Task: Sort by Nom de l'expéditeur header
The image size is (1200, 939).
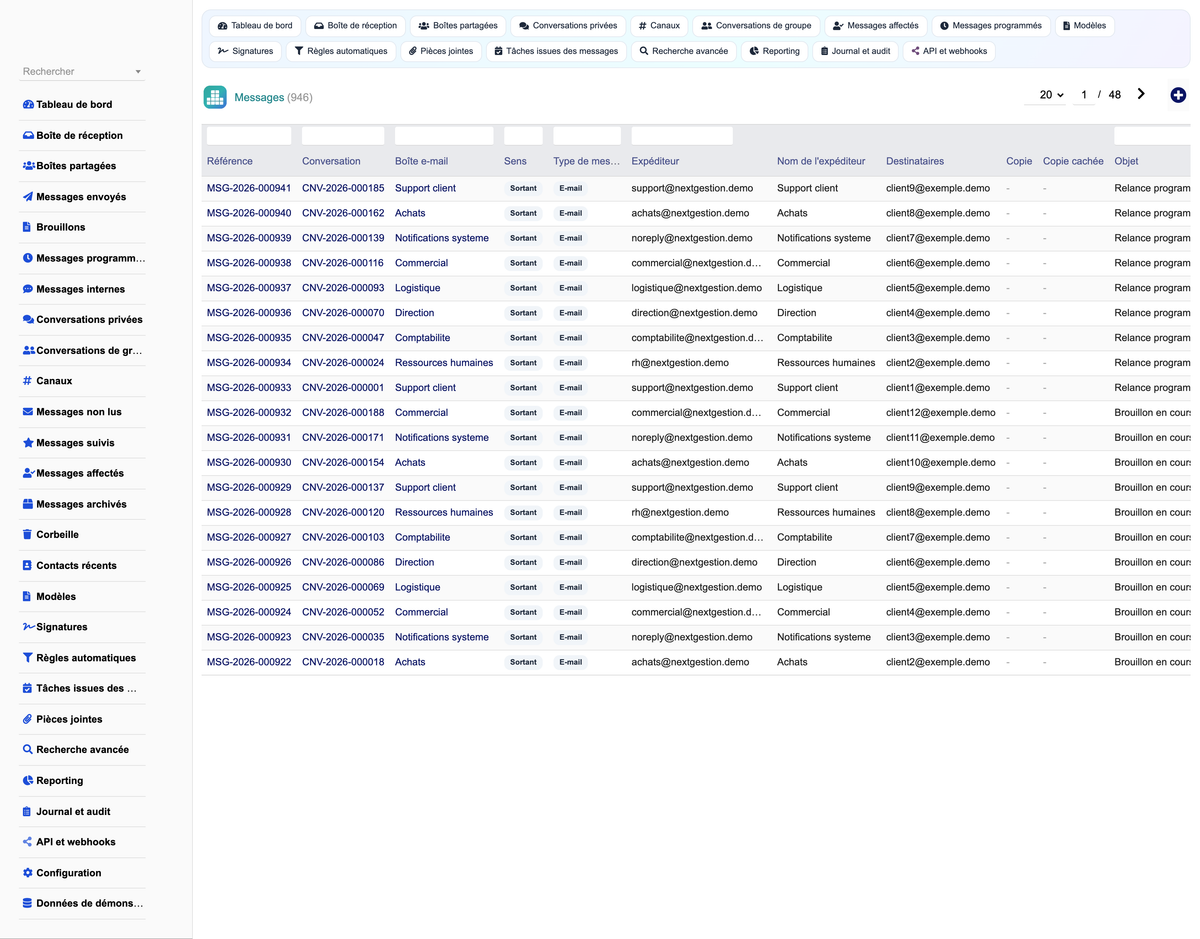Action: (821, 161)
